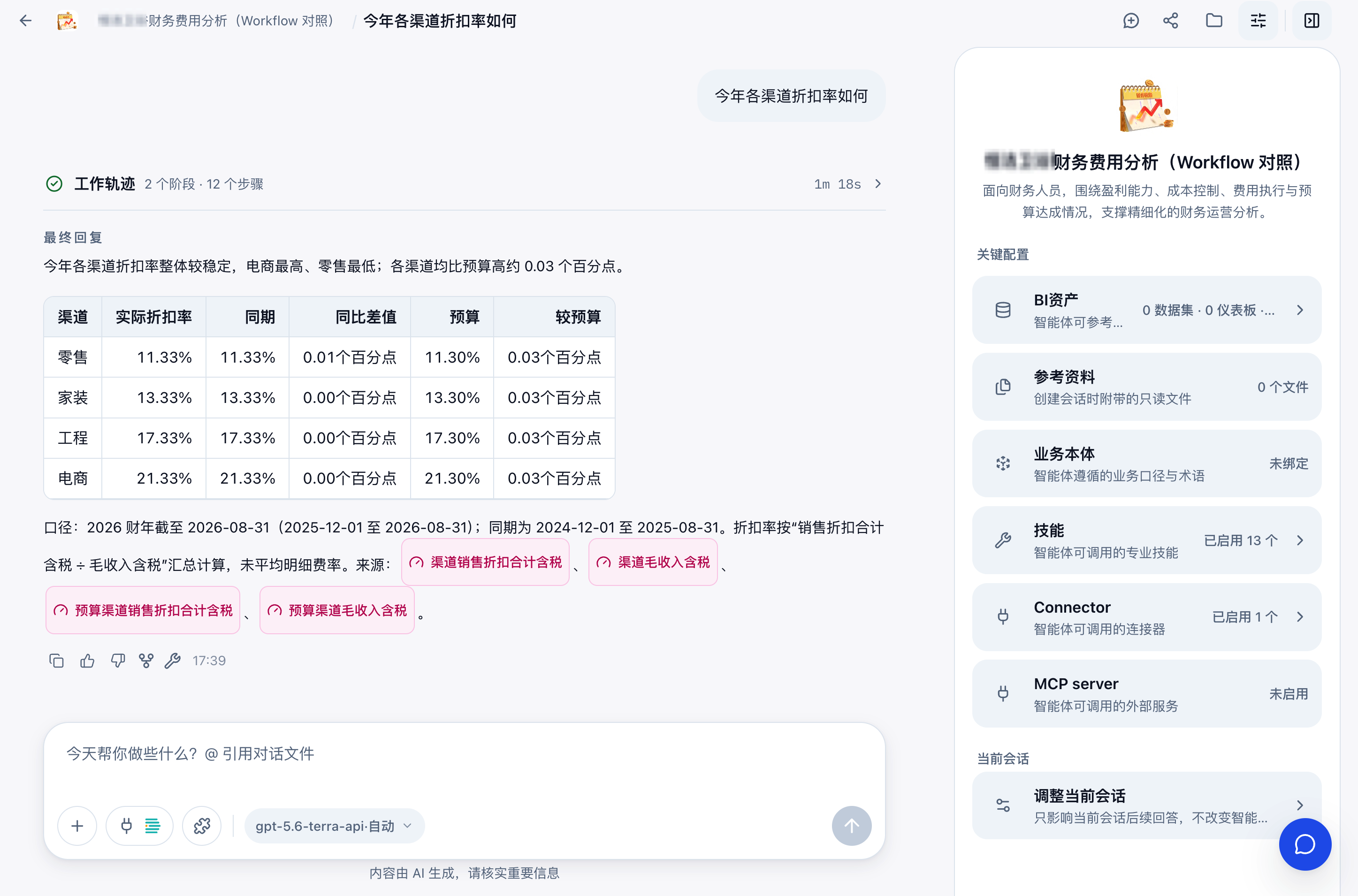This screenshot has width=1358, height=896.
Task: Give thumbs up to the reply
Action: click(x=87, y=661)
